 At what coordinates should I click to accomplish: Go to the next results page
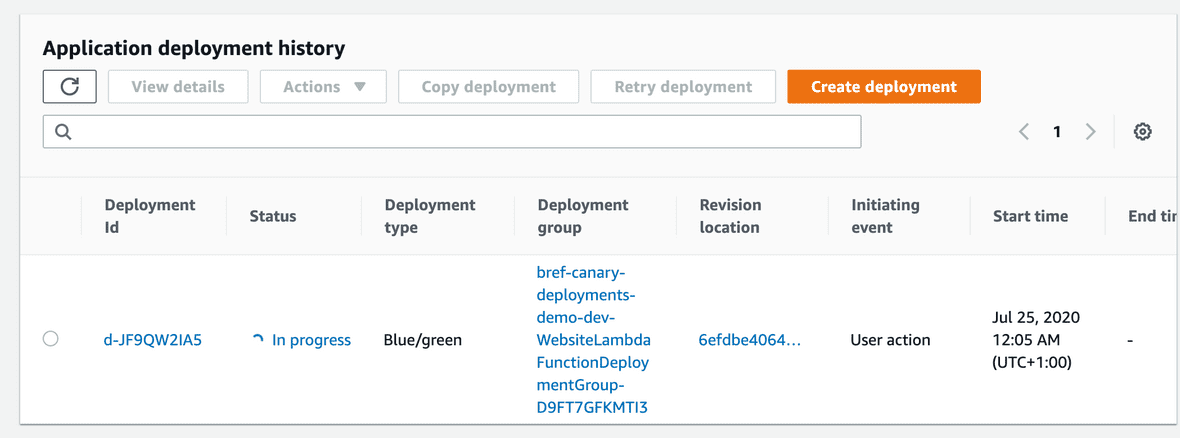pos(1090,132)
